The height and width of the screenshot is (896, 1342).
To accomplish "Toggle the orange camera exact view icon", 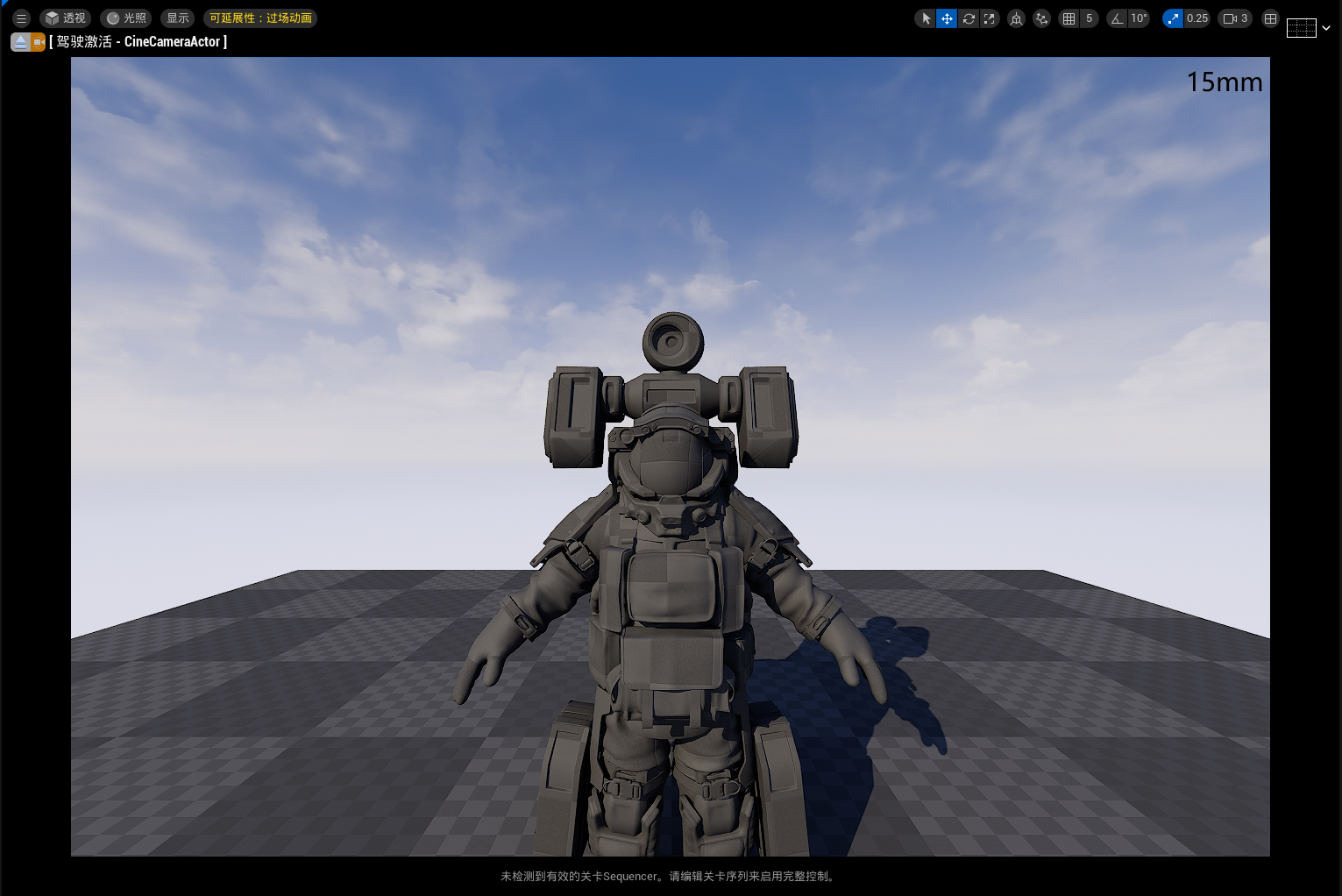I will tap(39, 42).
